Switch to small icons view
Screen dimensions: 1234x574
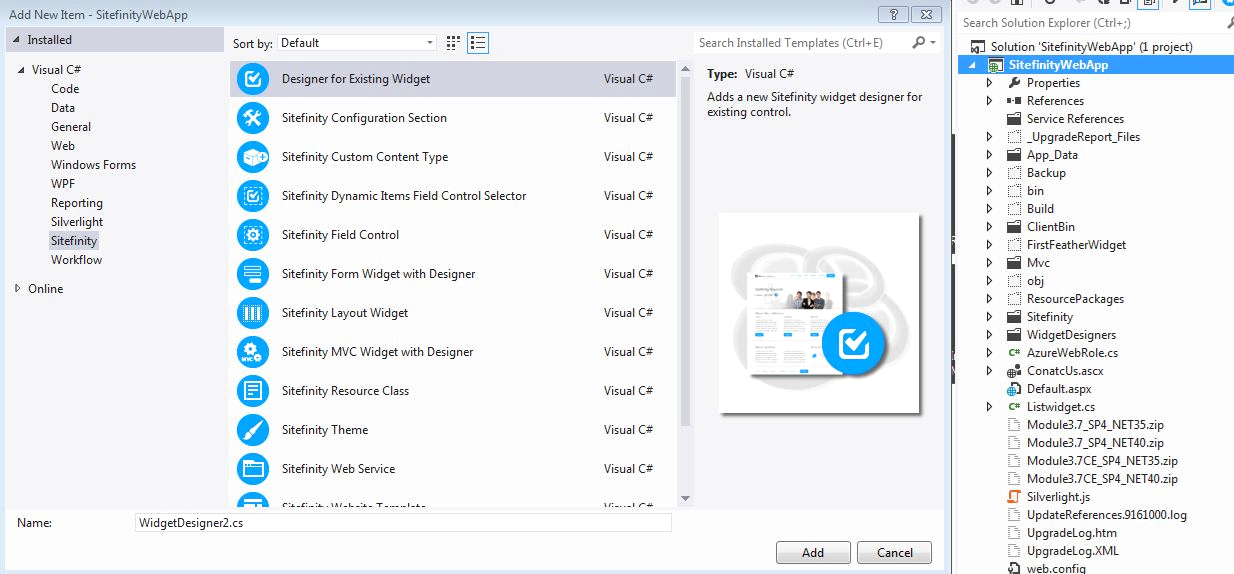(x=454, y=43)
